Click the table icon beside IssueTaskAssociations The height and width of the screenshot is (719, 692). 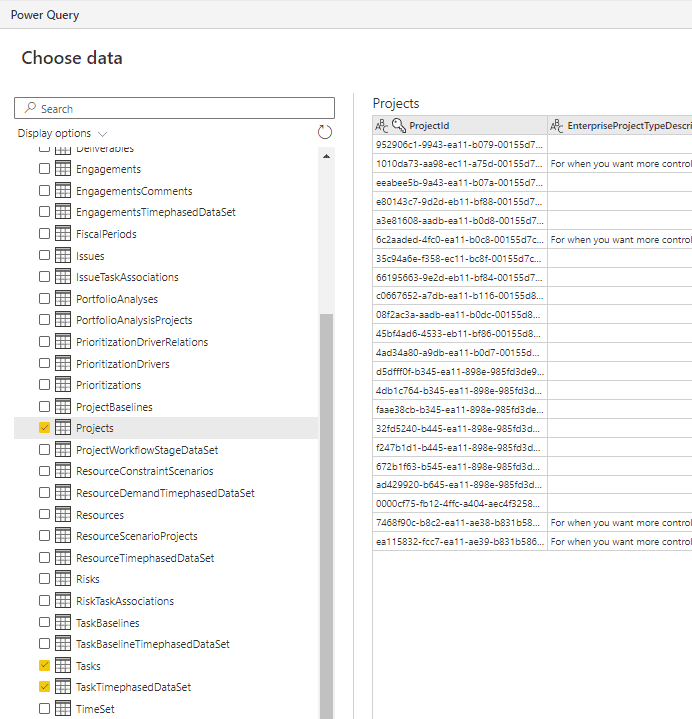click(63, 277)
